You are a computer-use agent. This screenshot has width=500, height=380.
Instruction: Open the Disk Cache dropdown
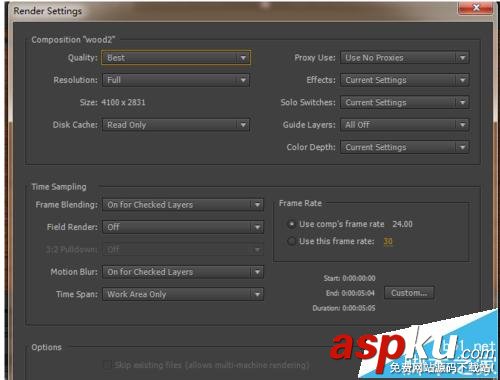click(176, 125)
